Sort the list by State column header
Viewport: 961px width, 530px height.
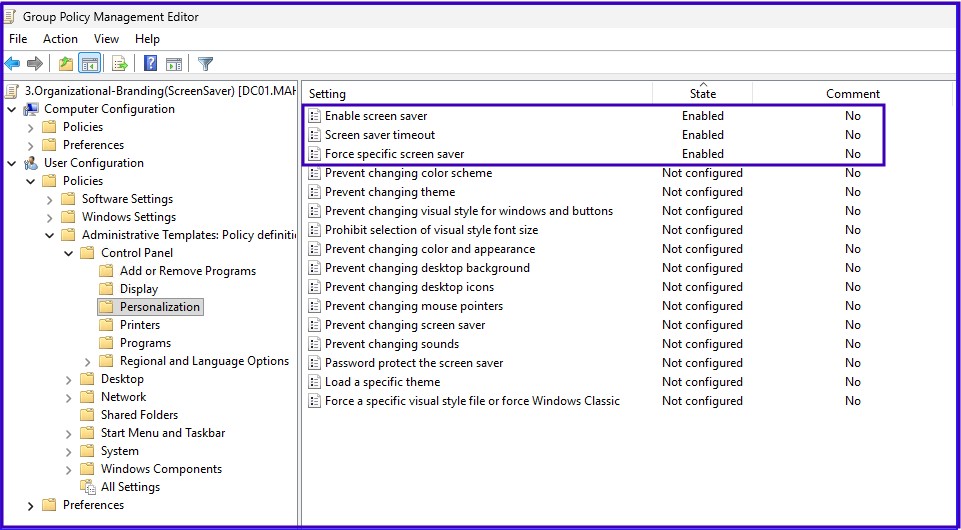[702, 94]
